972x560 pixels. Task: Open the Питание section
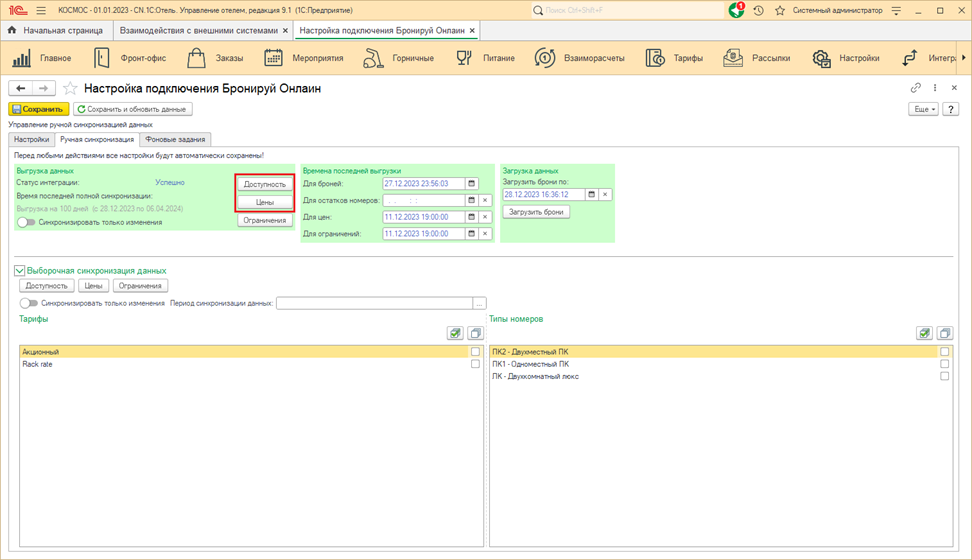click(x=485, y=58)
